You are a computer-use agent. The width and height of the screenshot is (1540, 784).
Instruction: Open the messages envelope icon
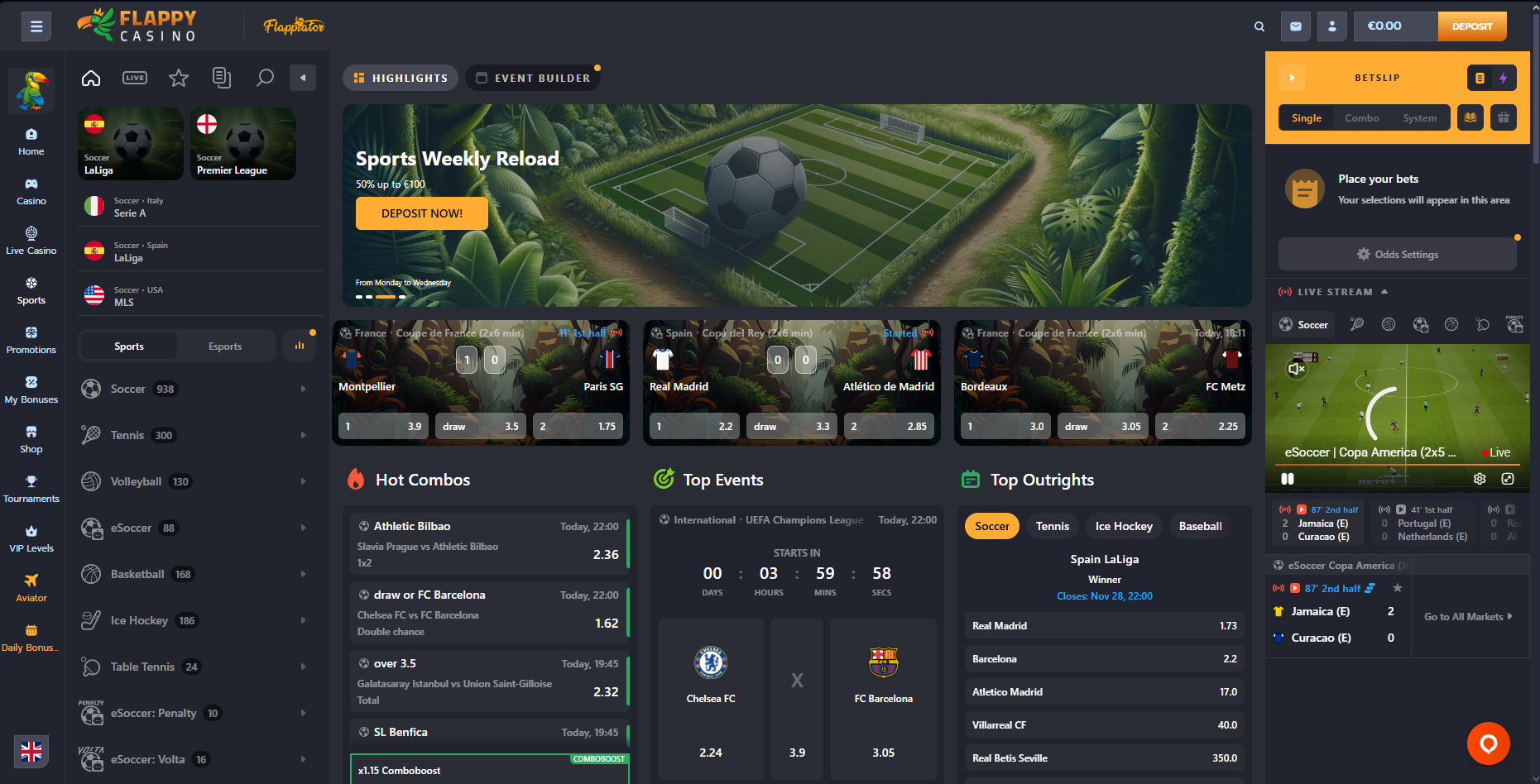(x=1296, y=26)
